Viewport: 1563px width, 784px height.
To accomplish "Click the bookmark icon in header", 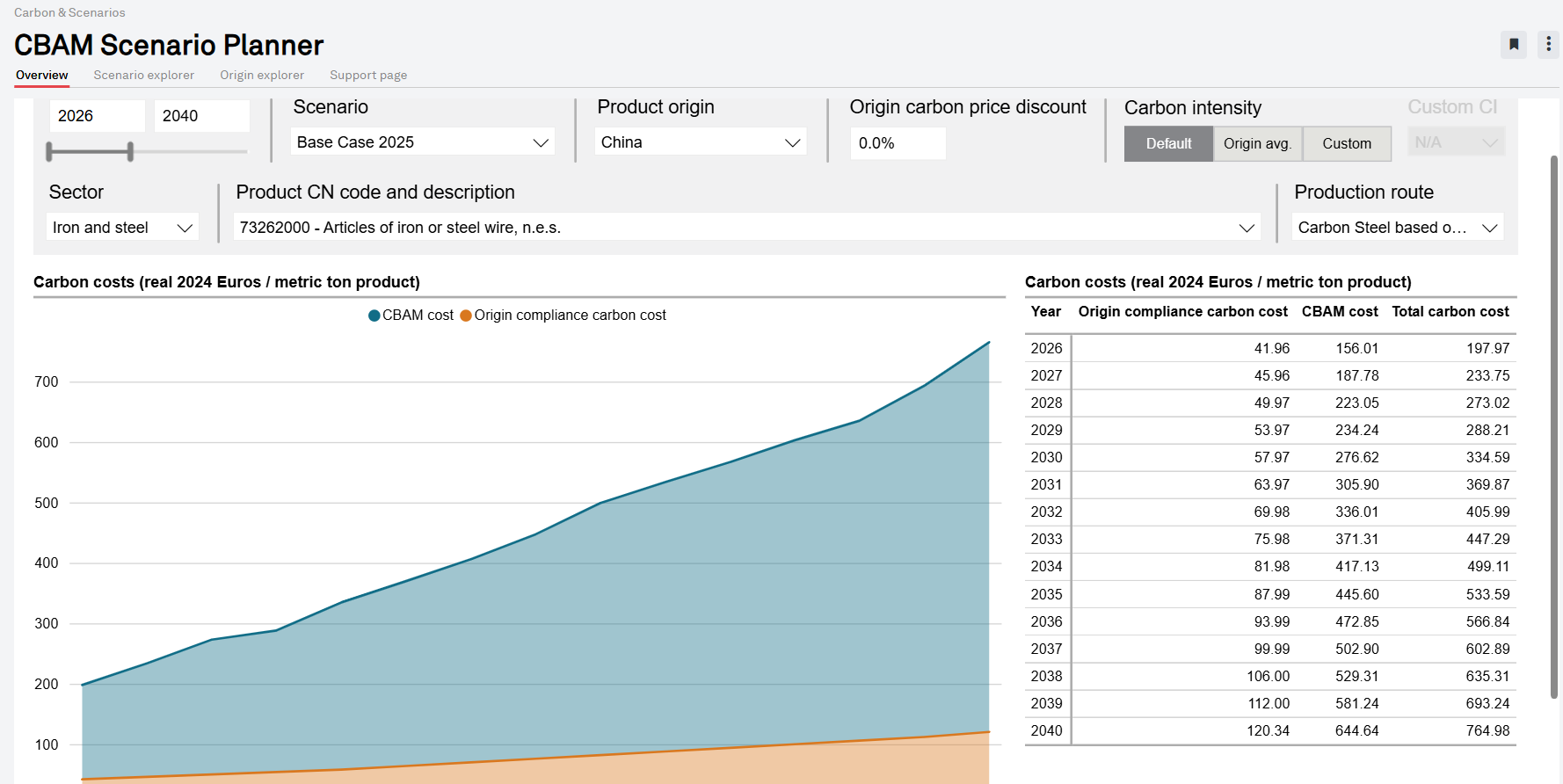I will tap(1514, 44).
